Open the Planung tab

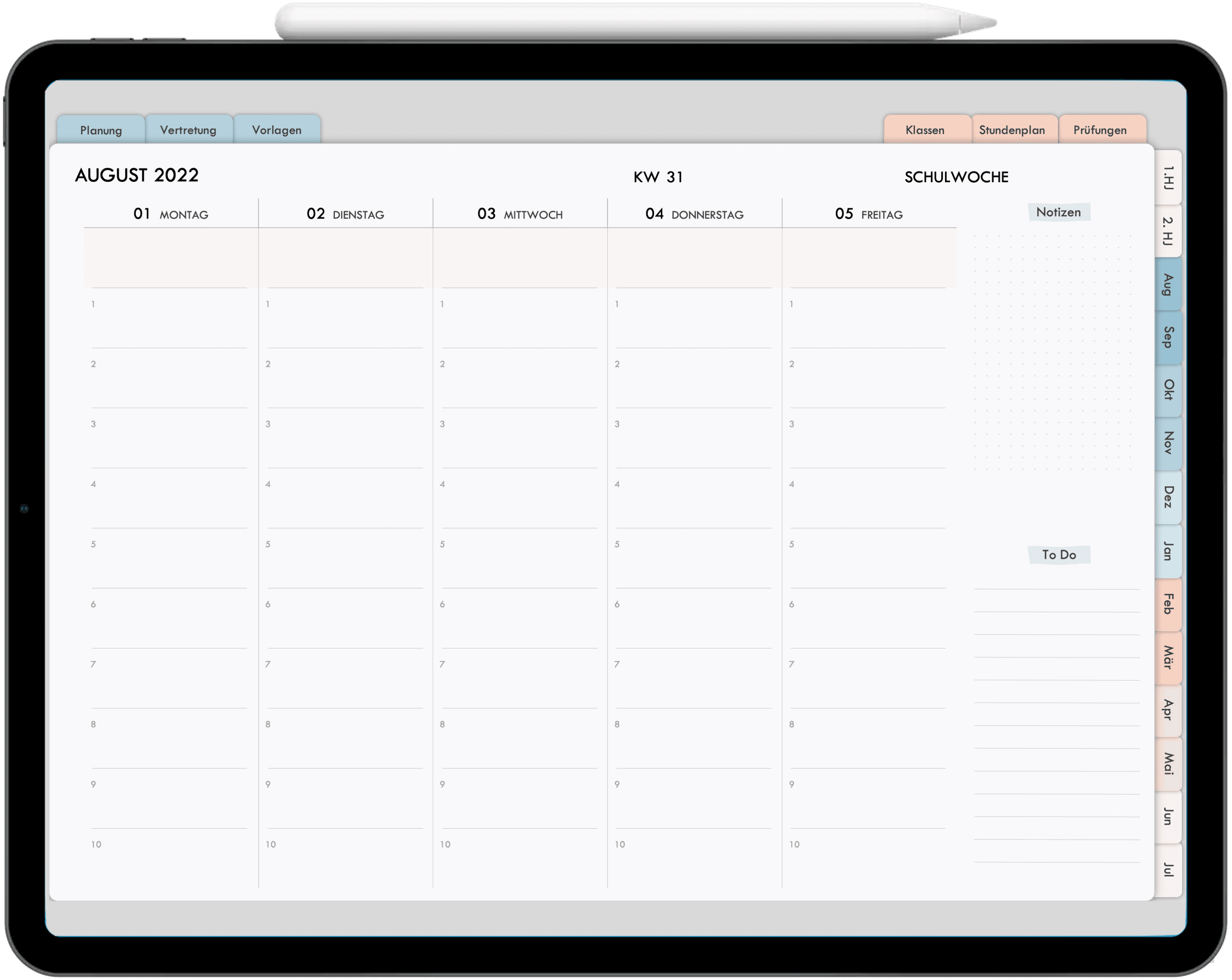coord(101,130)
